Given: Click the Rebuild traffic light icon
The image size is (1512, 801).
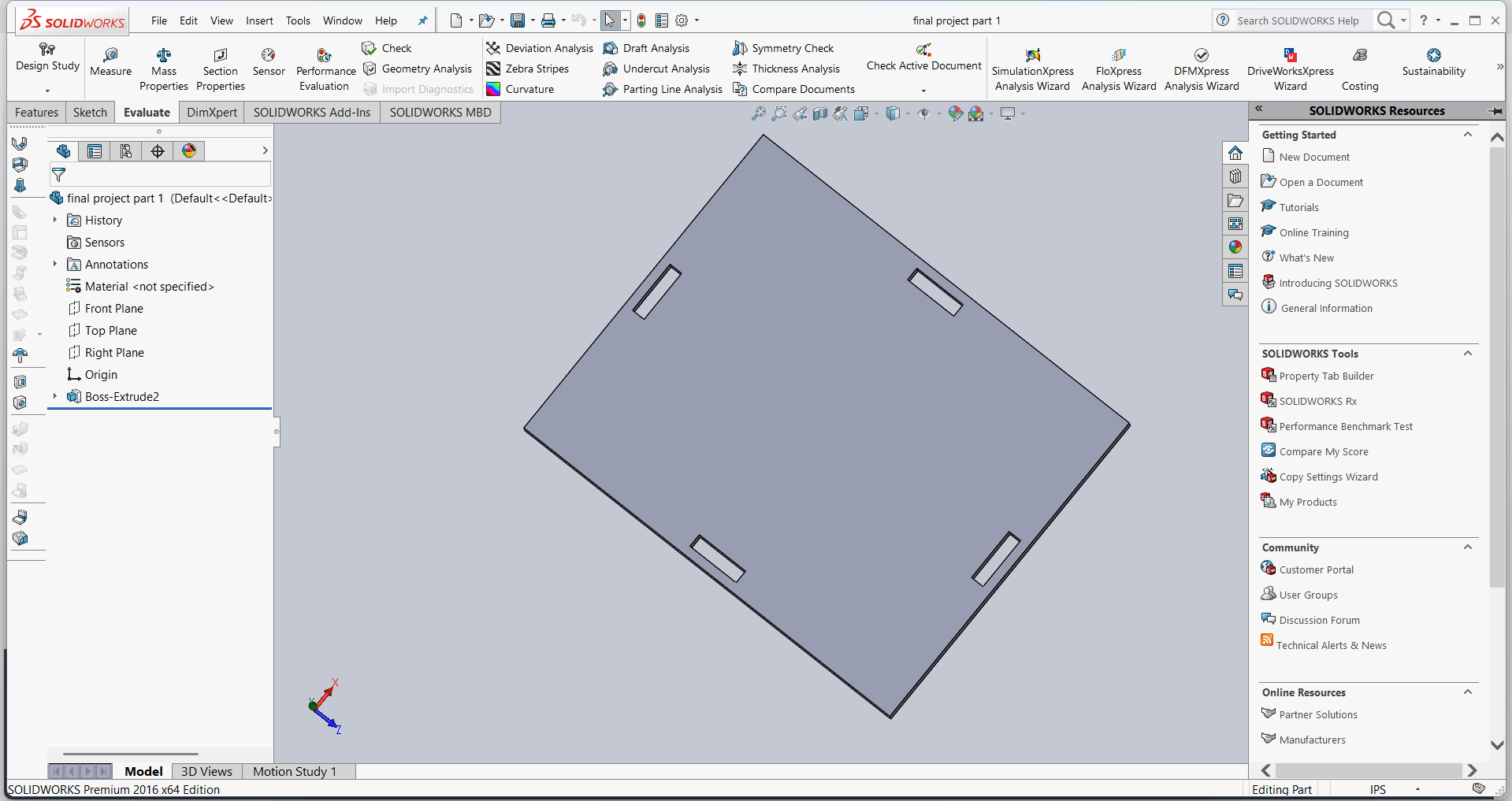Looking at the screenshot, I should pos(641,20).
